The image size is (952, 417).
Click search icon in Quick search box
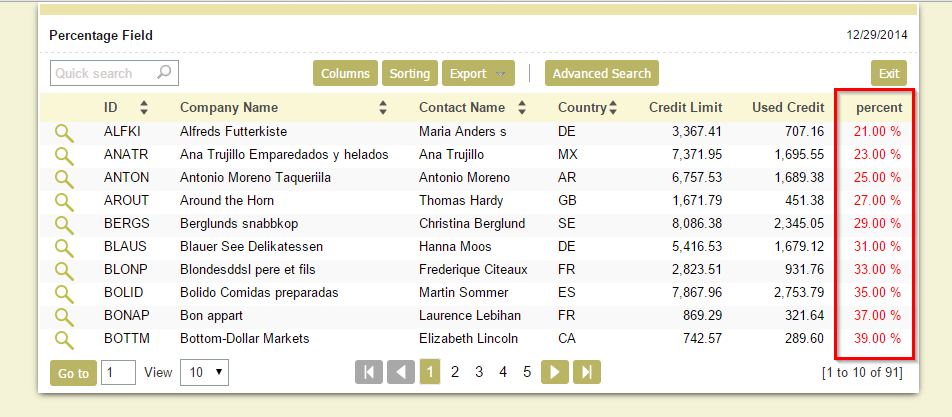[x=165, y=73]
